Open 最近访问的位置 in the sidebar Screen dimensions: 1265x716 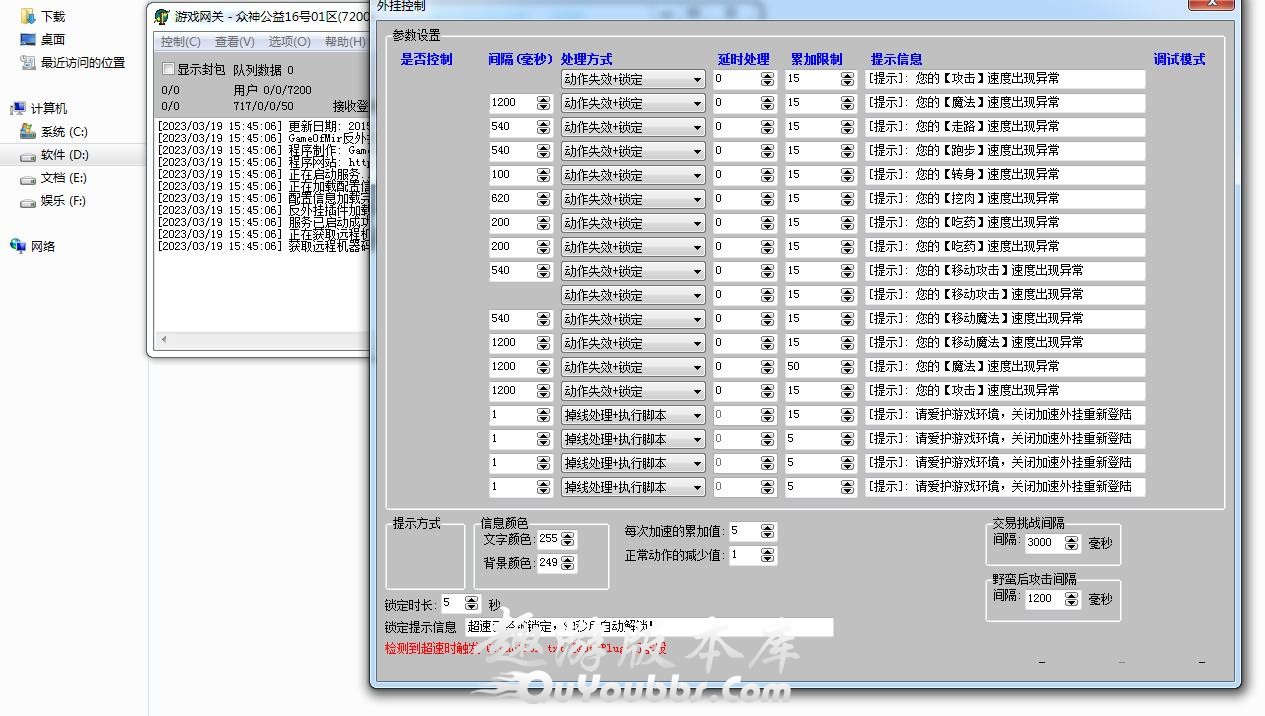pos(82,62)
